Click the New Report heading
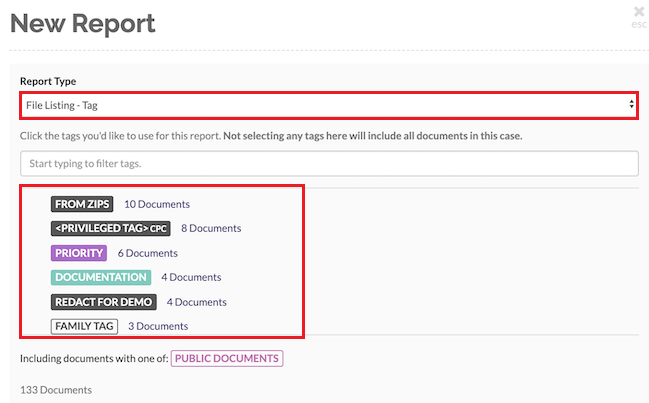 [x=82, y=22]
